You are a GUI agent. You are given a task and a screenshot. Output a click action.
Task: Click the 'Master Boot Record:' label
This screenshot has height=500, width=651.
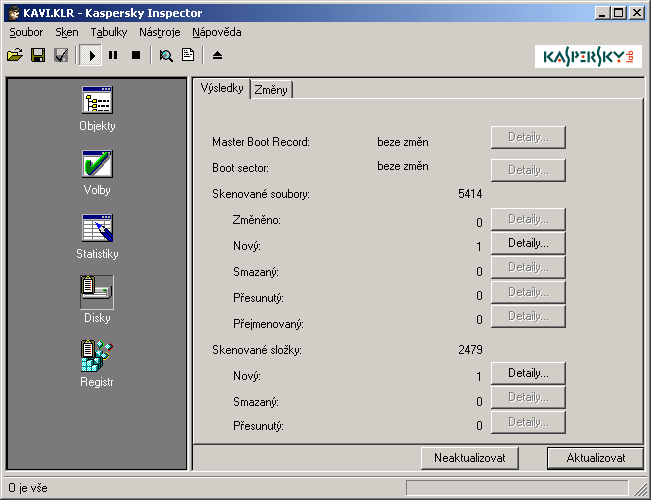pos(261,142)
